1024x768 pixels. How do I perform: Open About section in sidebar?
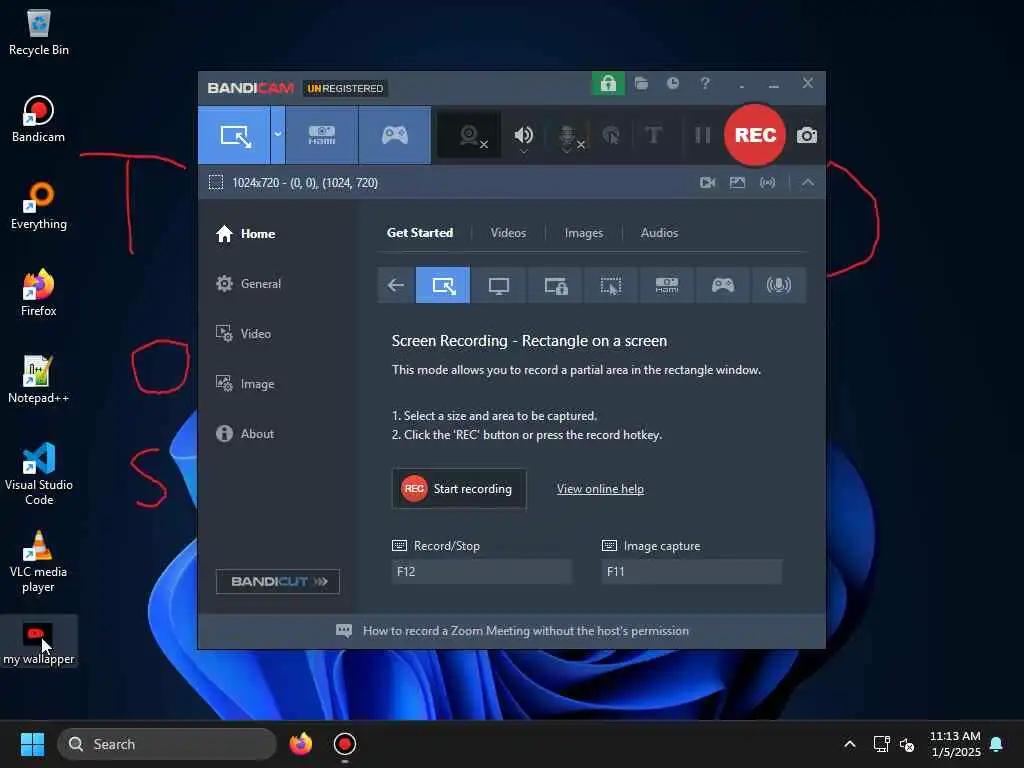(245, 434)
